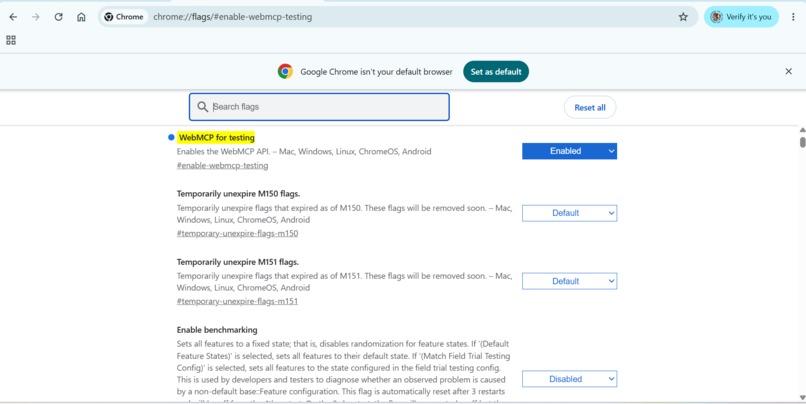
Task: Open the M150 flags Default dropdown
Action: [x=570, y=213]
